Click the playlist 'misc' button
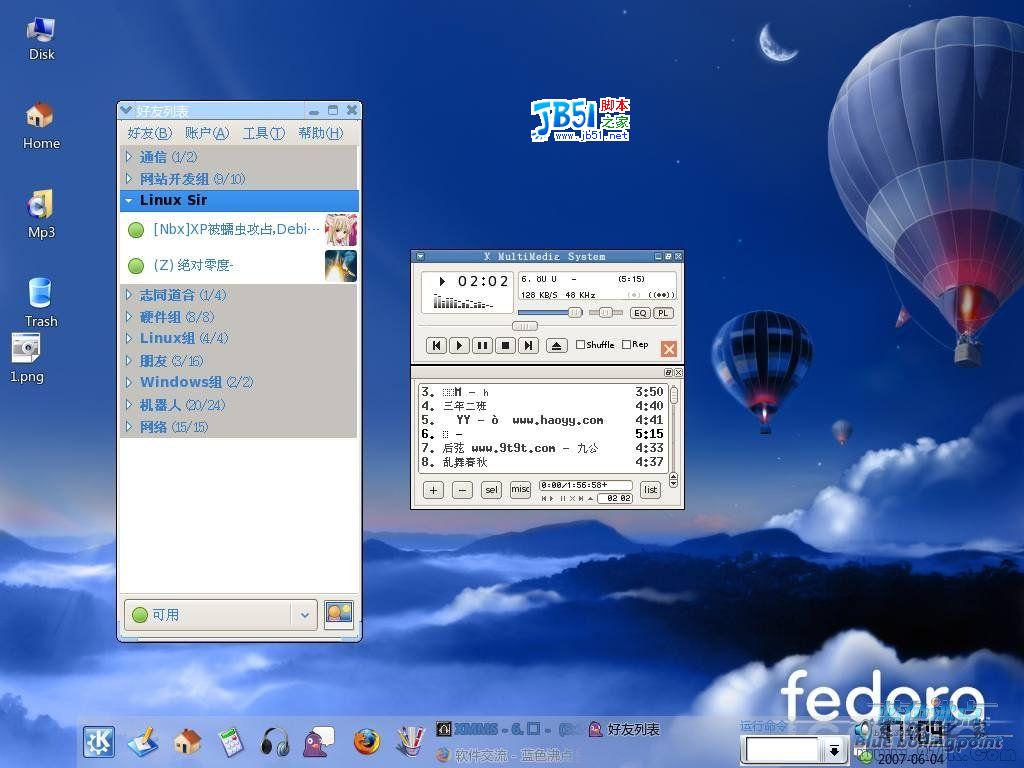The image size is (1024, 768). point(520,490)
